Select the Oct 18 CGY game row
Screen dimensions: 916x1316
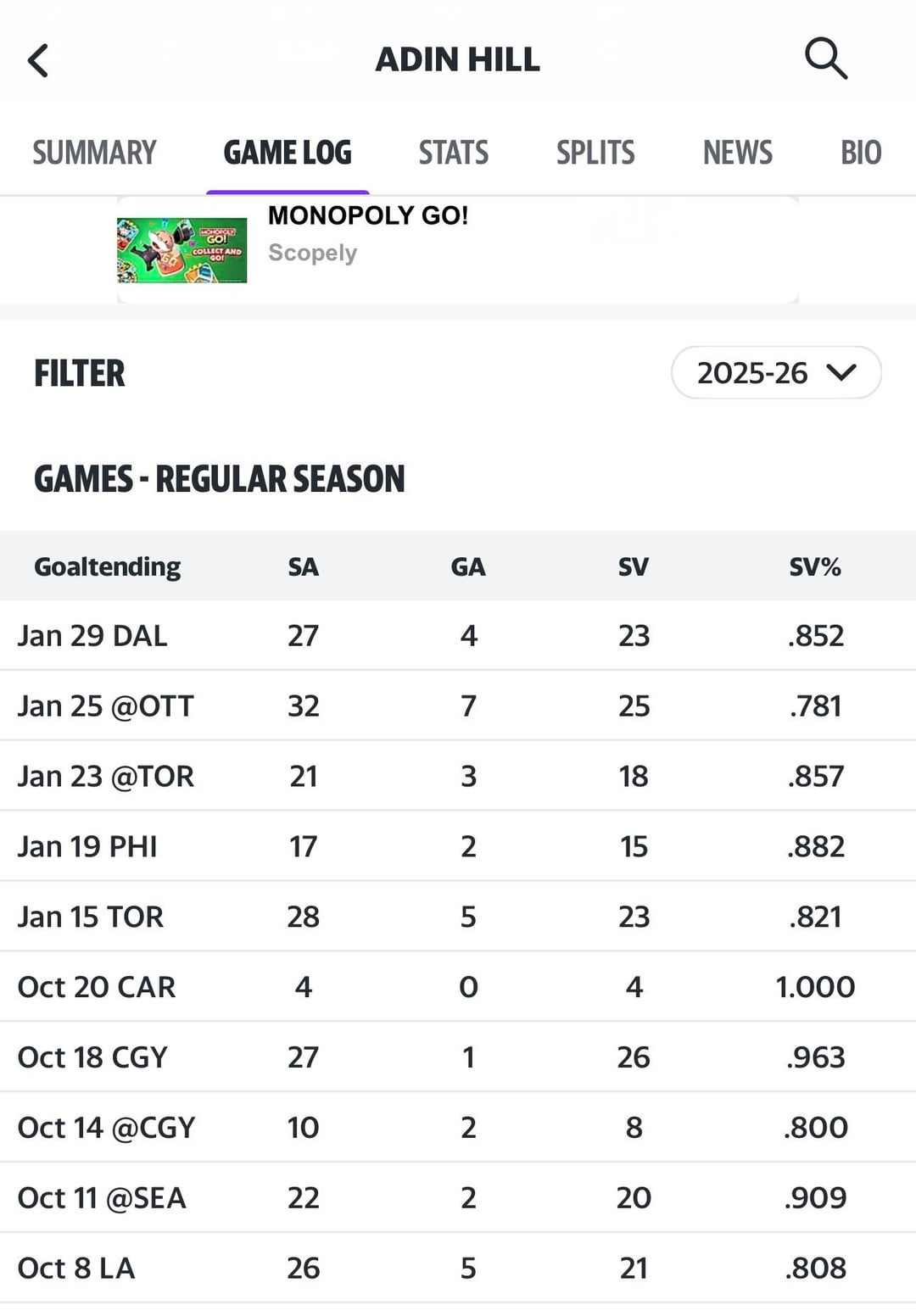point(92,1057)
